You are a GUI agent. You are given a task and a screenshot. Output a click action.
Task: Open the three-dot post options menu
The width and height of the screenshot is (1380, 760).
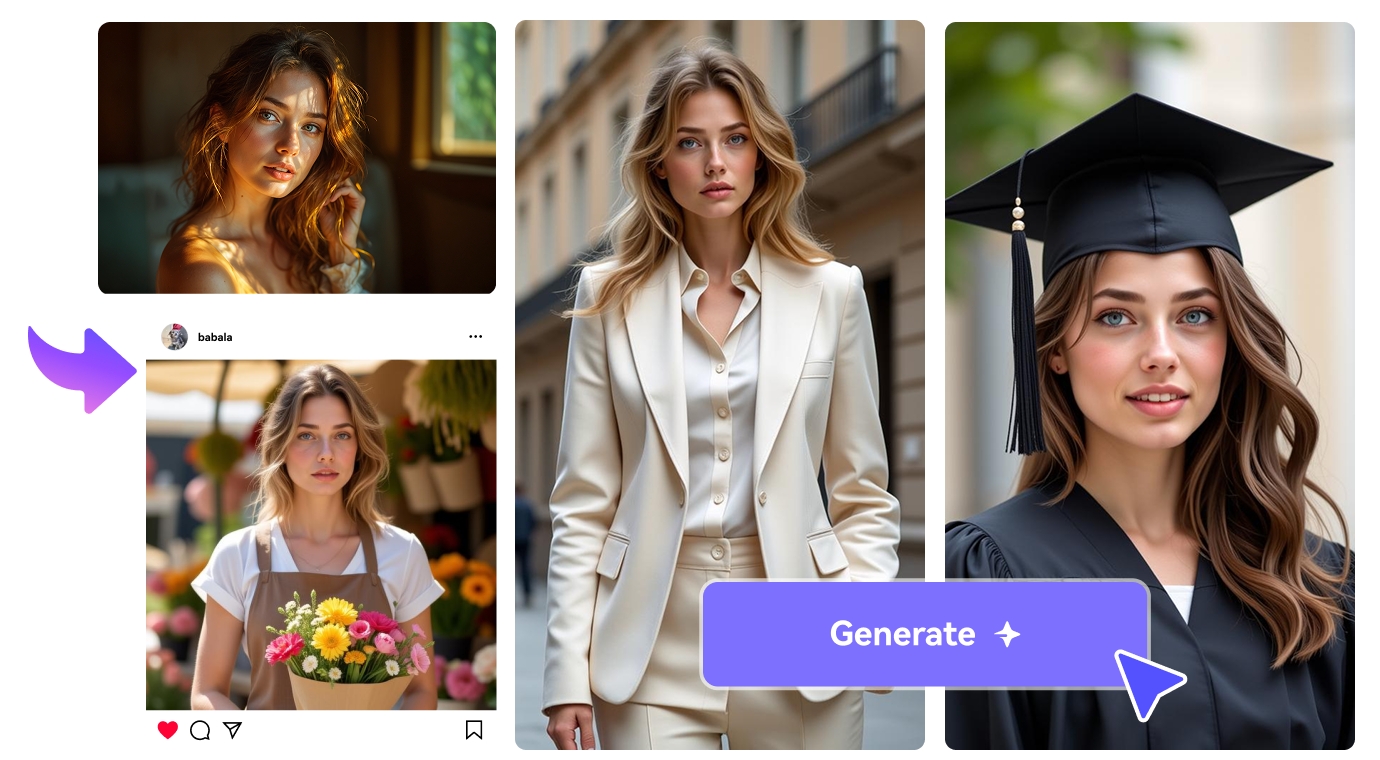click(x=476, y=337)
